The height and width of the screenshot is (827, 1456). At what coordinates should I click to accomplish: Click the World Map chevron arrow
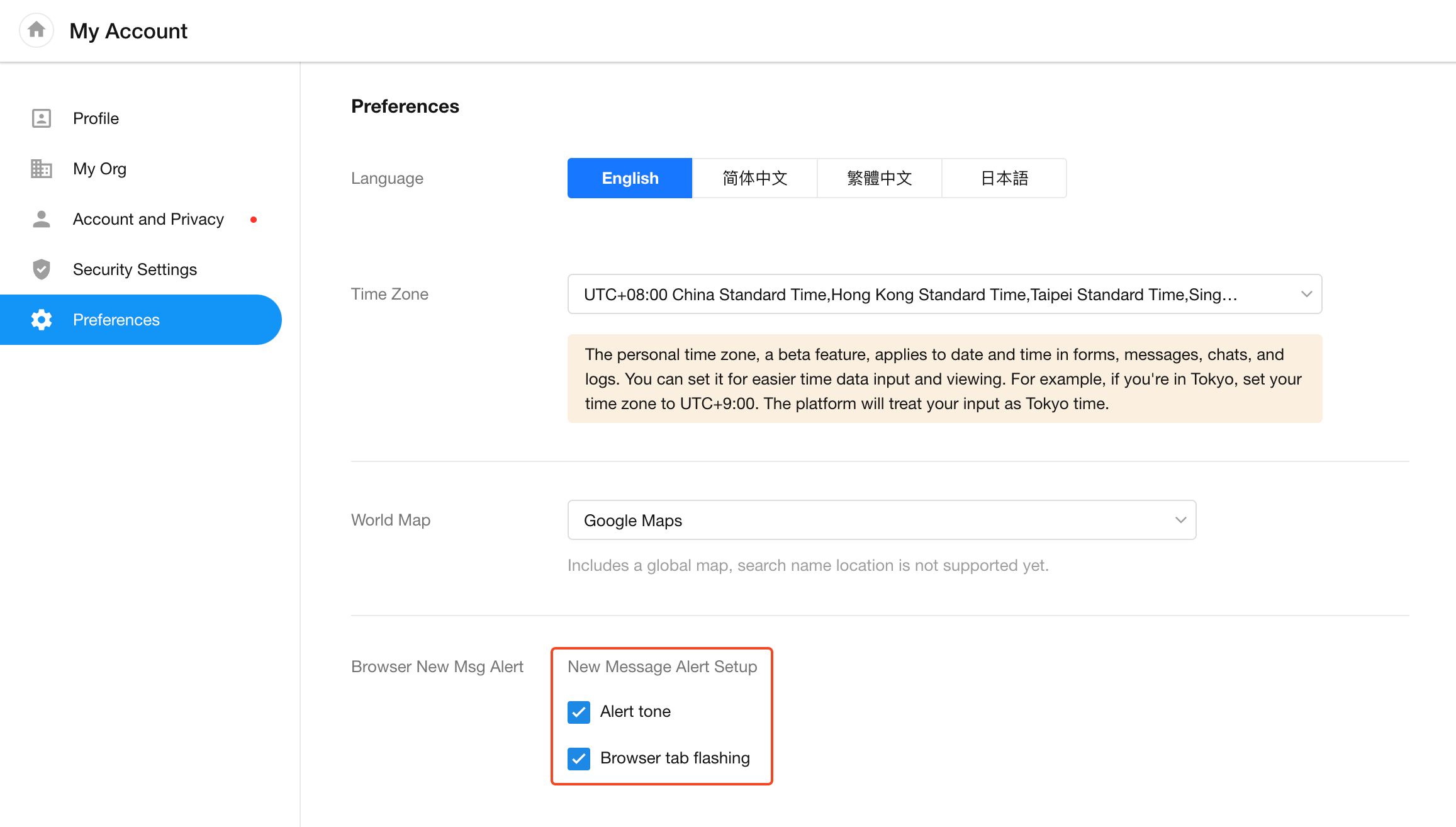tap(1180, 520)
